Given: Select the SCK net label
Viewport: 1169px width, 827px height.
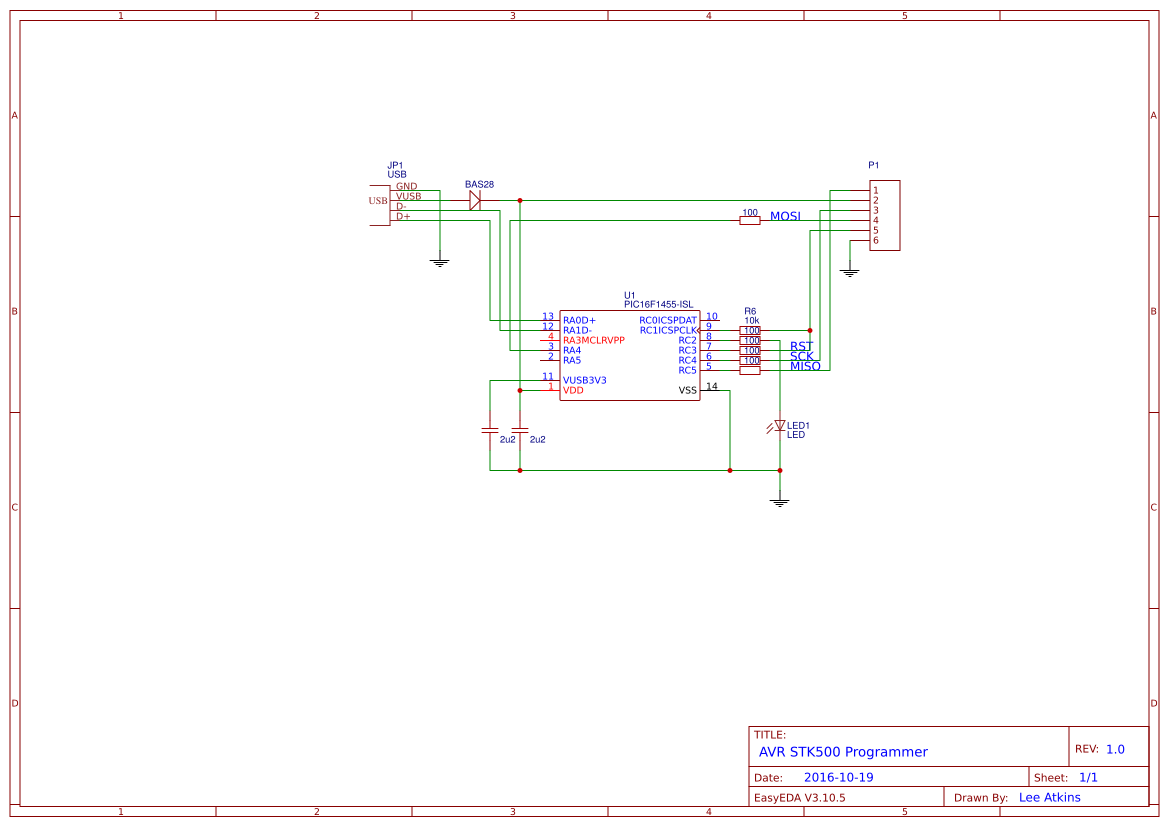Looking at the screenshot, I should (x=802, y=356).
